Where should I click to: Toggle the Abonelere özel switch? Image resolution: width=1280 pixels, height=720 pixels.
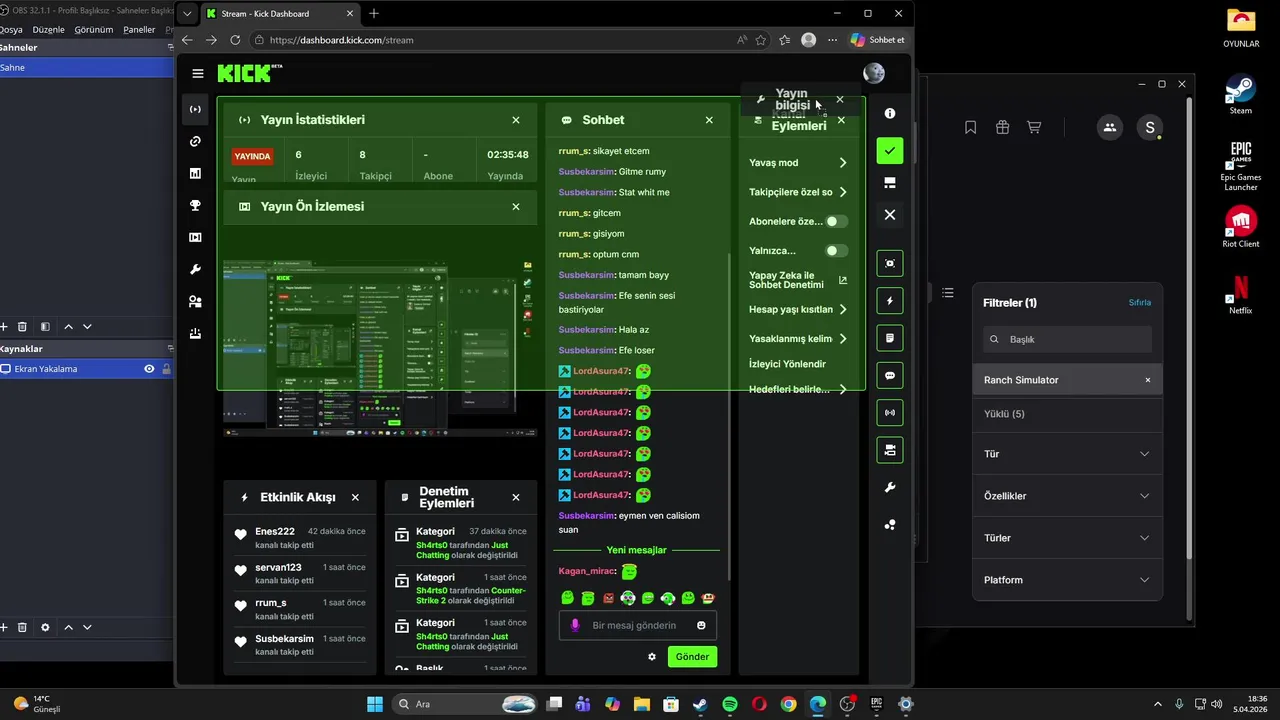[x=836, y=221]
